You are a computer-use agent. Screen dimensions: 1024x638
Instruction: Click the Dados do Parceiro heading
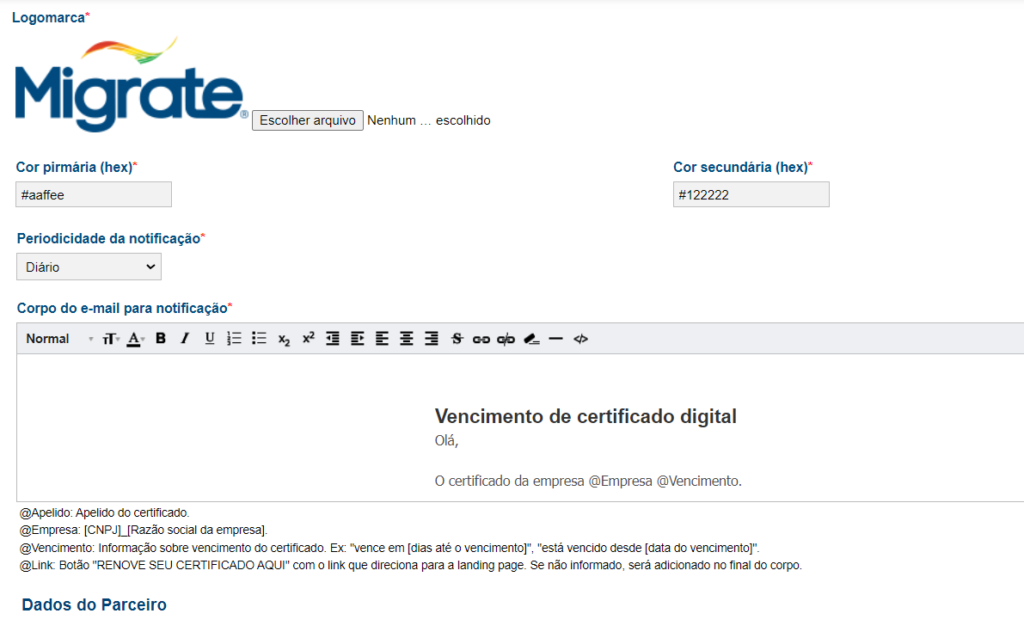tap(94, 605)
